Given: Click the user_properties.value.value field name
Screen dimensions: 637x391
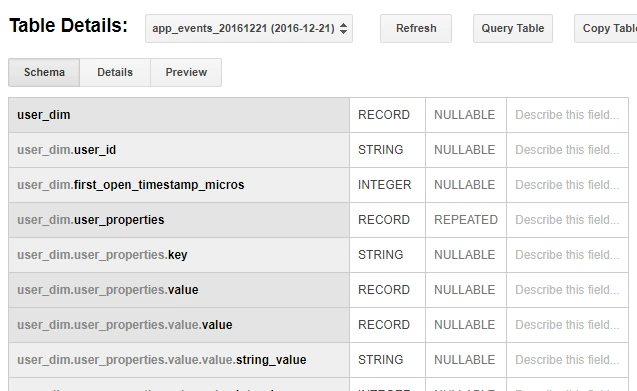Looking at the screenshot, I should click(x=125, y=325).
